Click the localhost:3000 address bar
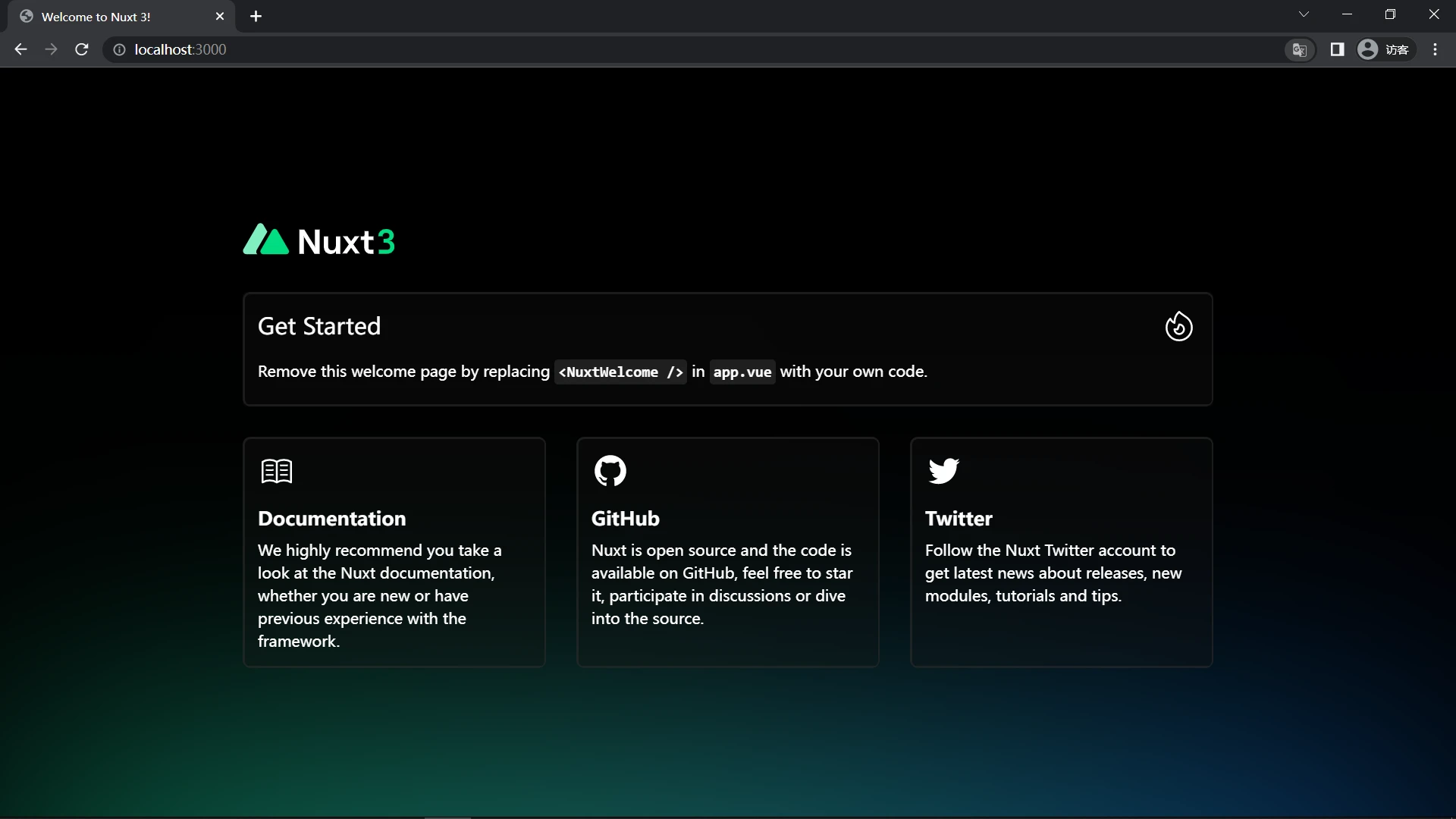Screen dimensions: 1456x819 coord(531,50)
